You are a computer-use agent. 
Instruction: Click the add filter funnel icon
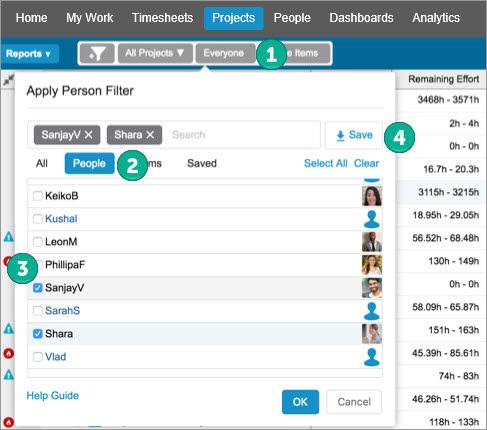[97, 53]
